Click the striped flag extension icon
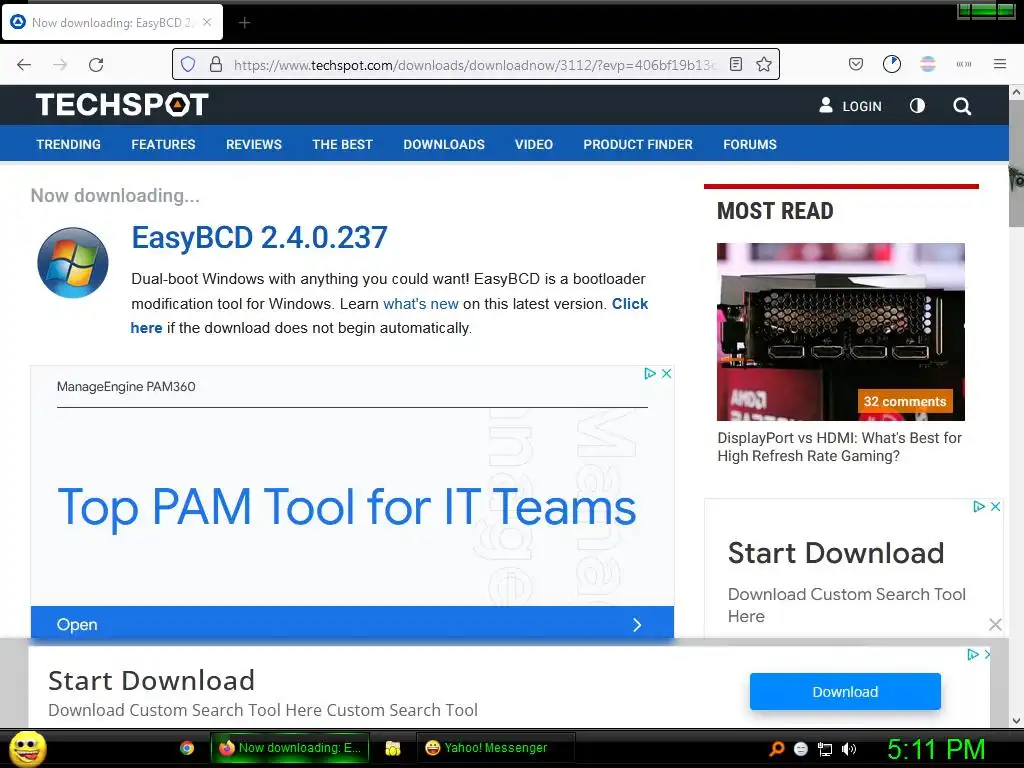This screenshot has width=1024, height=768. [927, 64]
